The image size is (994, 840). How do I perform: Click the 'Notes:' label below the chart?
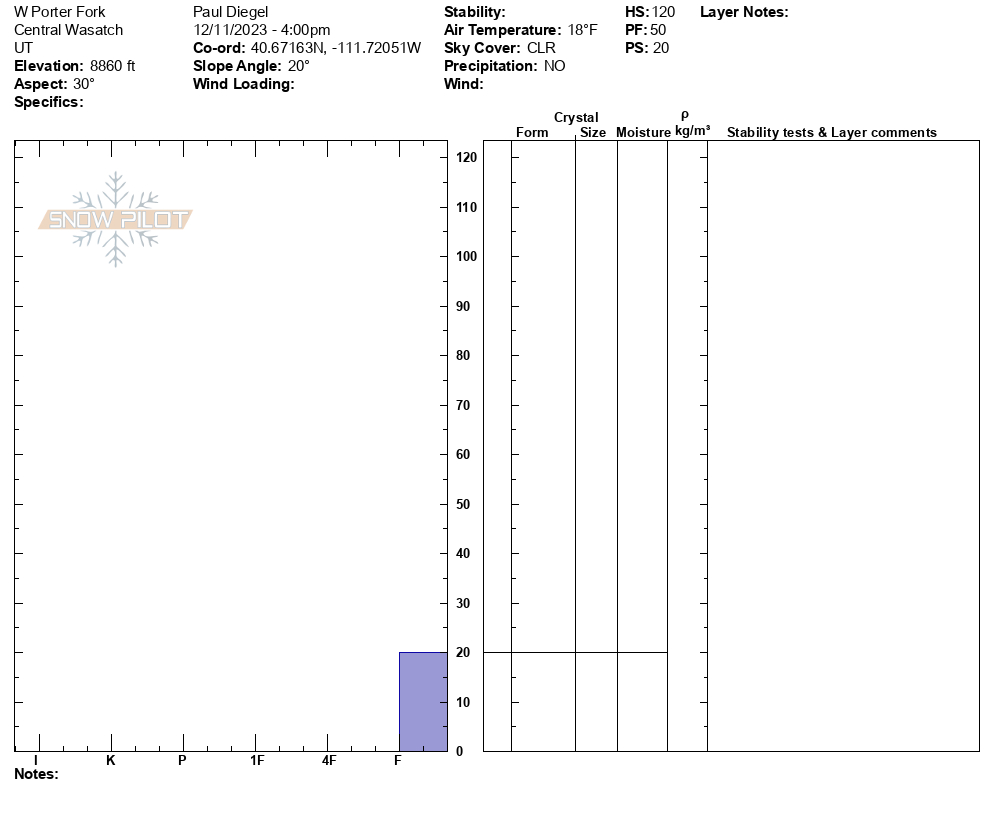tap(36, 774)
